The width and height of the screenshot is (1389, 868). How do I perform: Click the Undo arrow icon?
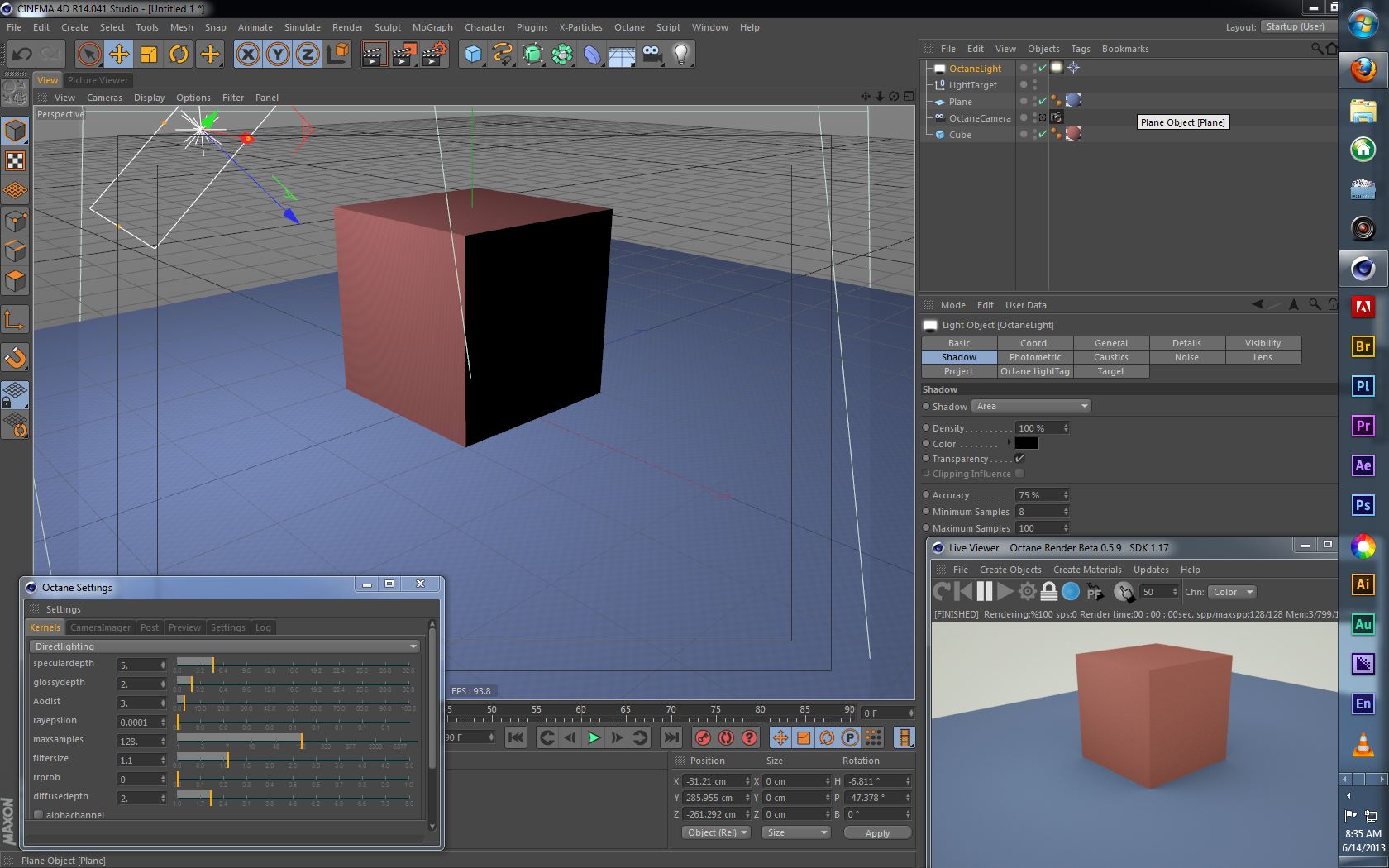[x=21, y=55]
